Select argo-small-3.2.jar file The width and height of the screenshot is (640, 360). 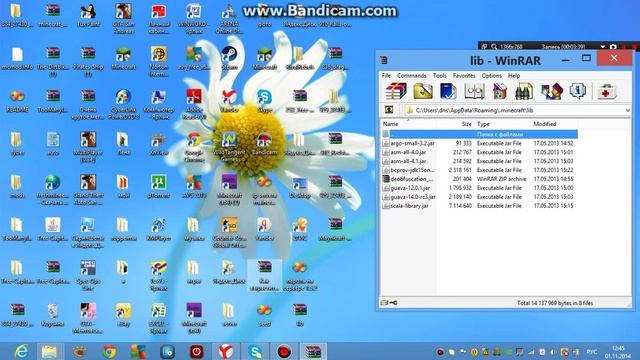click(x=480, y=143)
